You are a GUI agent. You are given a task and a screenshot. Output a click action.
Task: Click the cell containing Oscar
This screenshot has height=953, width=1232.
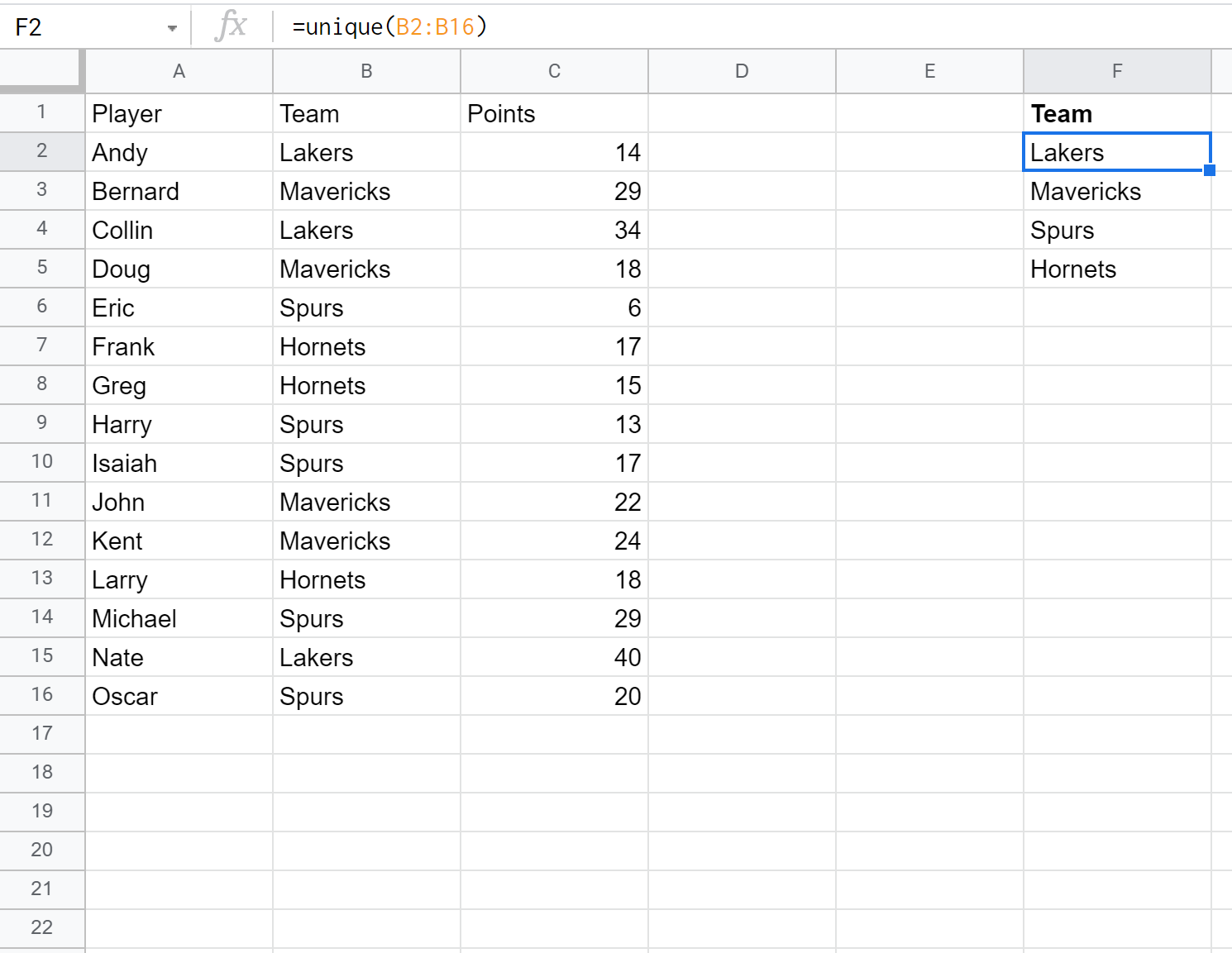pyautogui.click(x=179, y=696)
